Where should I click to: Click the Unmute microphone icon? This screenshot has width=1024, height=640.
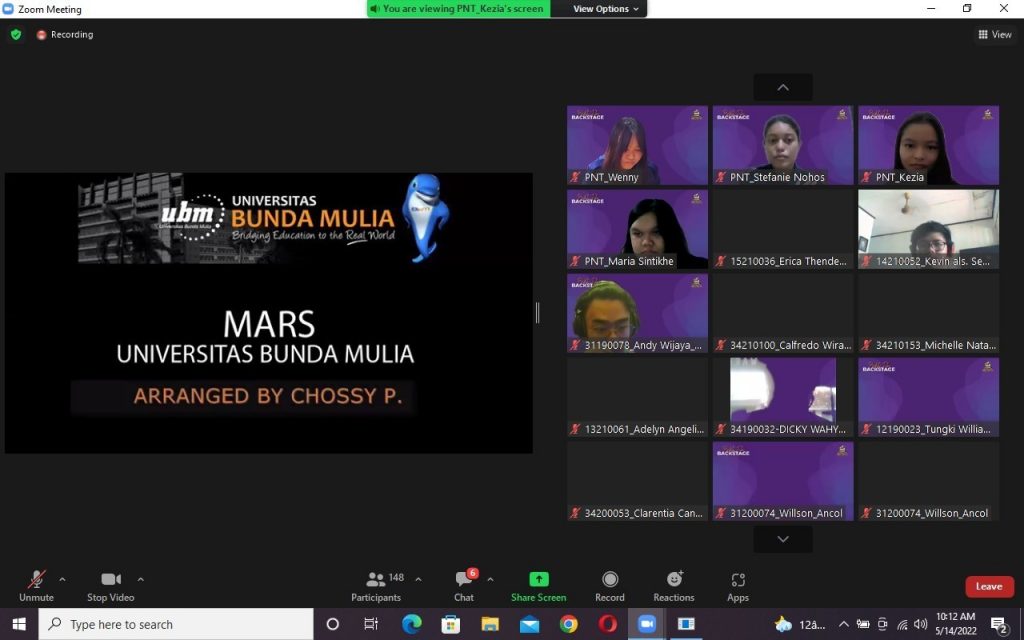(x=37, y=579)
